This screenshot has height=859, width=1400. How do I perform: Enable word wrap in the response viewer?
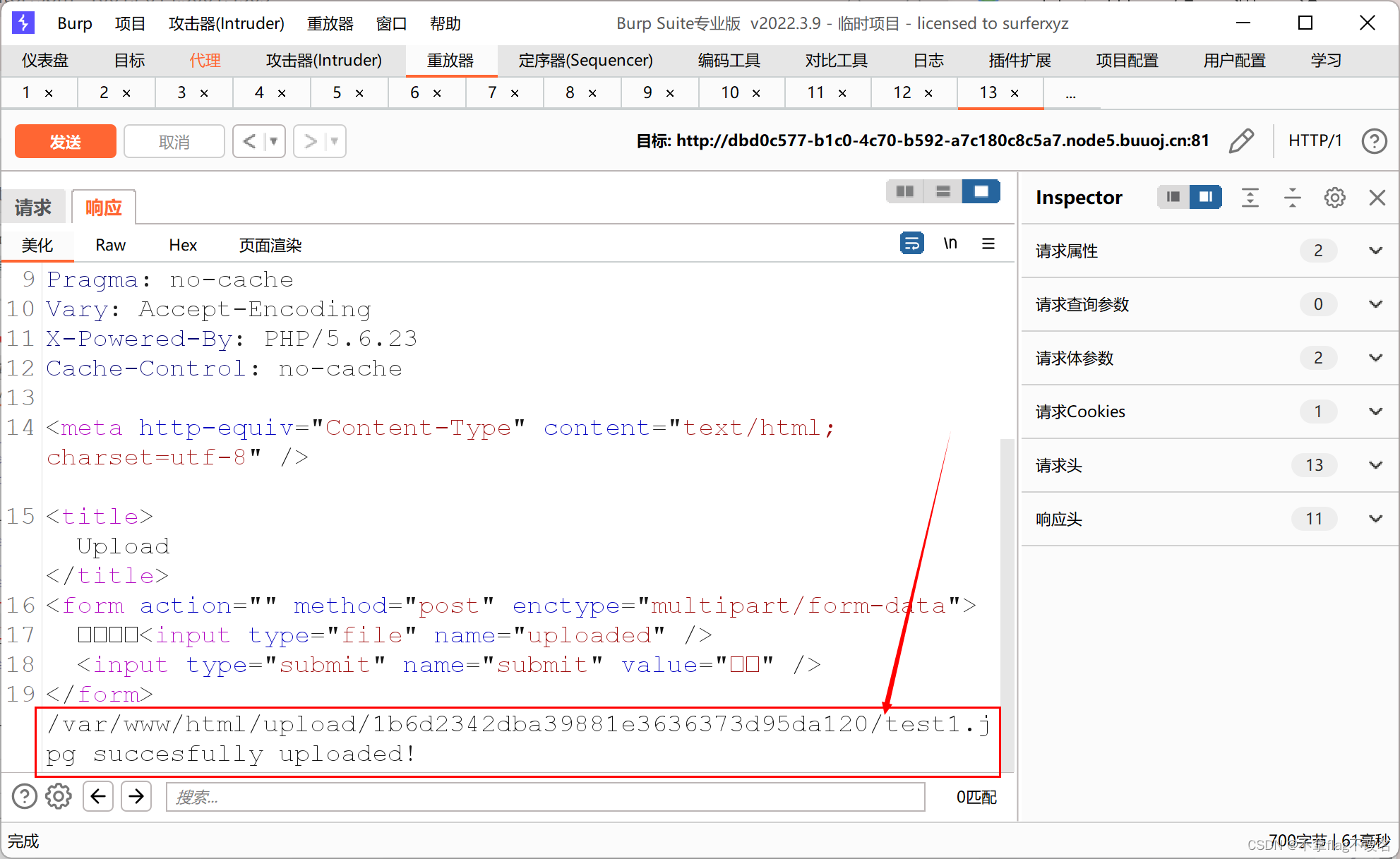911,243
